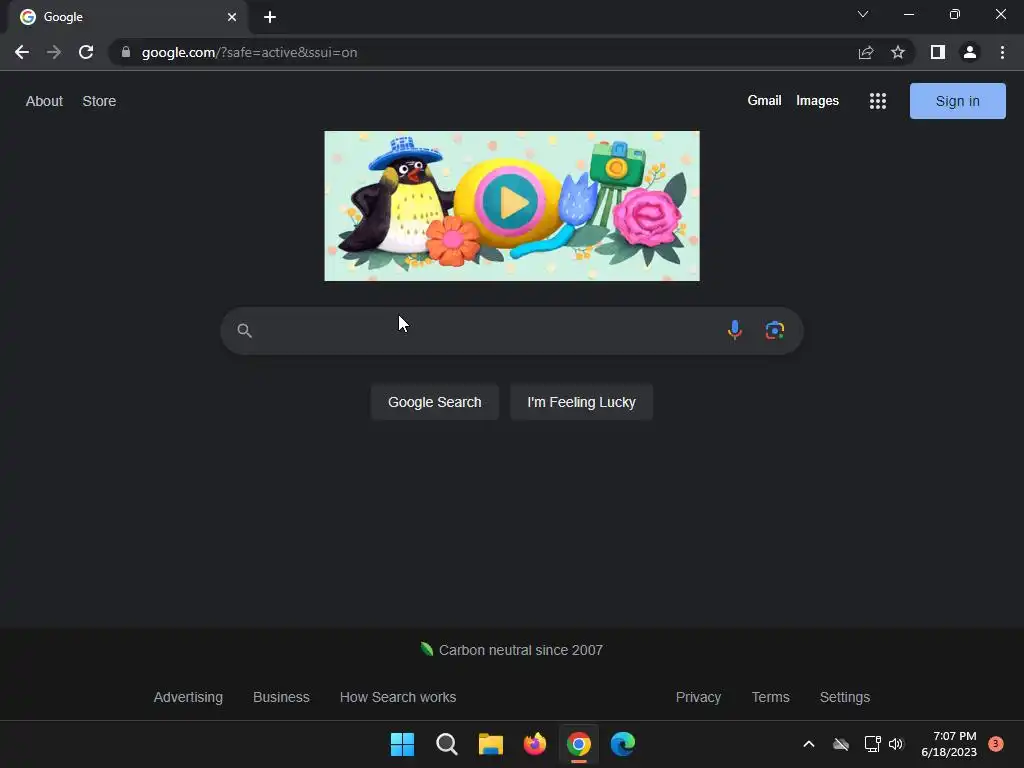This screenshot has height=768, width=1024.
Task: Open the Windows Start menu
Action: coord(402,744)
